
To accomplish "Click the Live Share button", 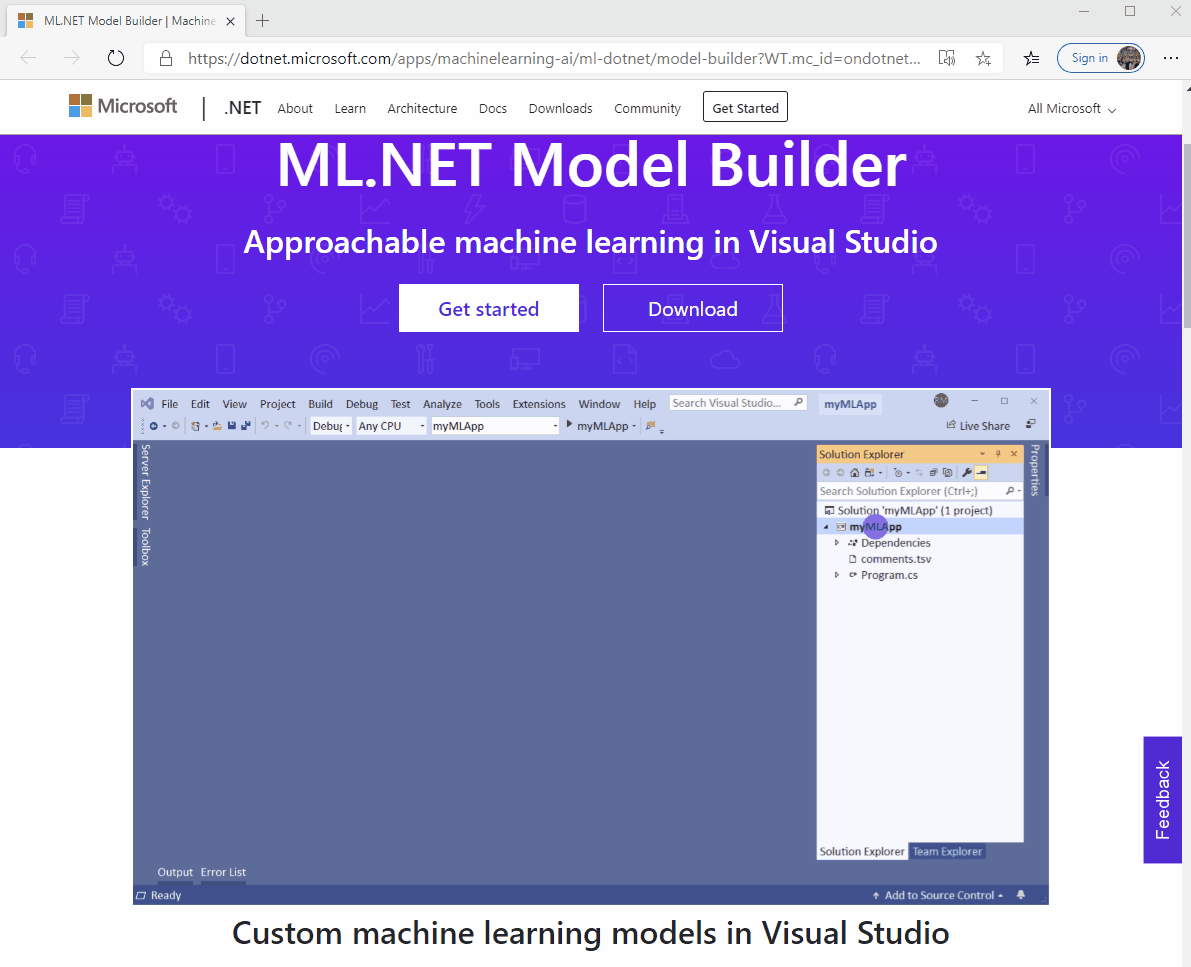I will (978, 426).
